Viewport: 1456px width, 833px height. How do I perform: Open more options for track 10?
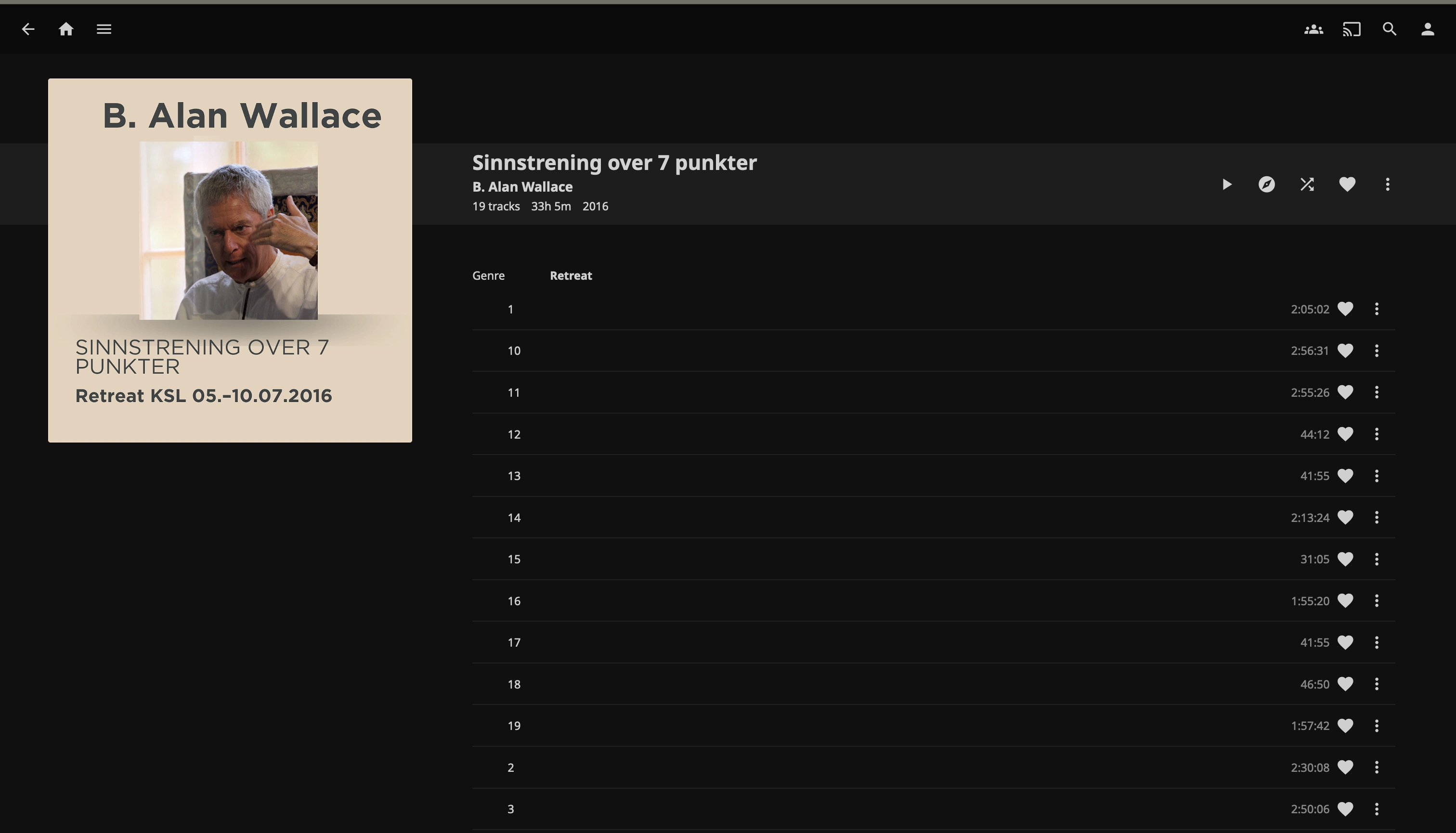click(x=1376, y=351)
